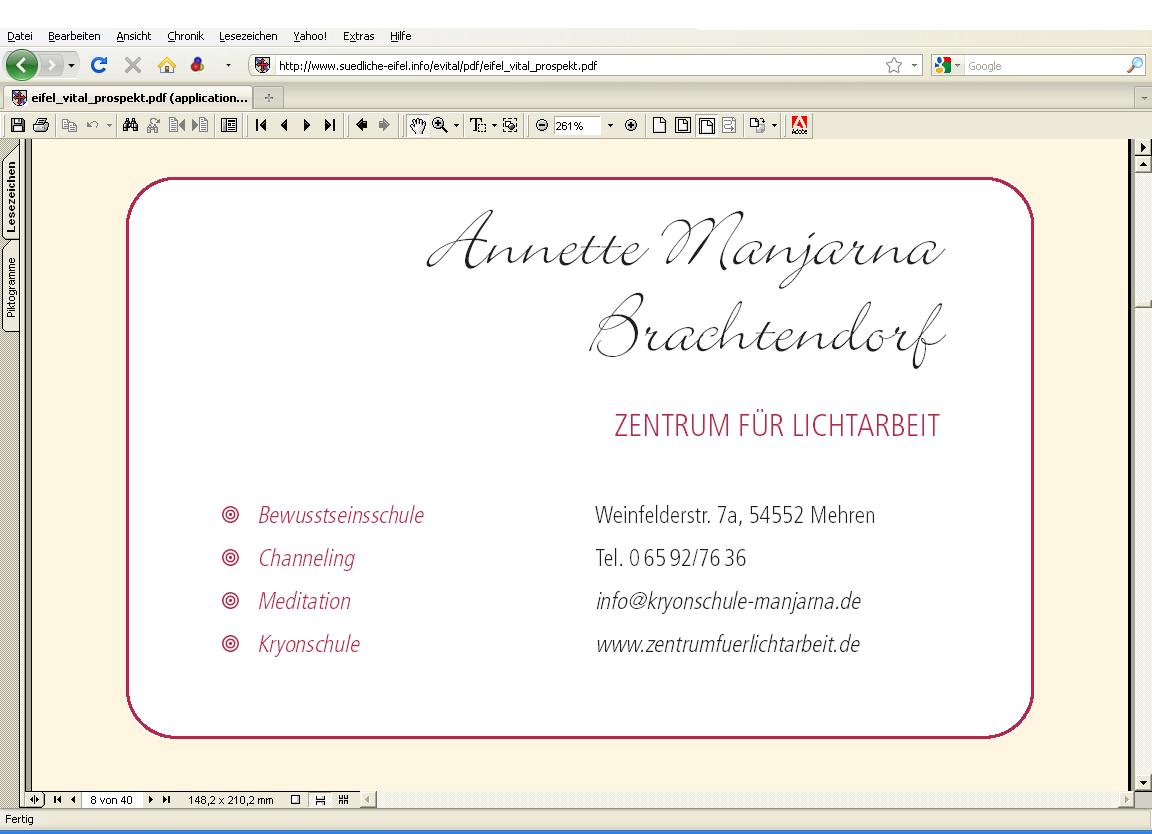Switch to the Piktogramme side tab

tap(11, 288)
